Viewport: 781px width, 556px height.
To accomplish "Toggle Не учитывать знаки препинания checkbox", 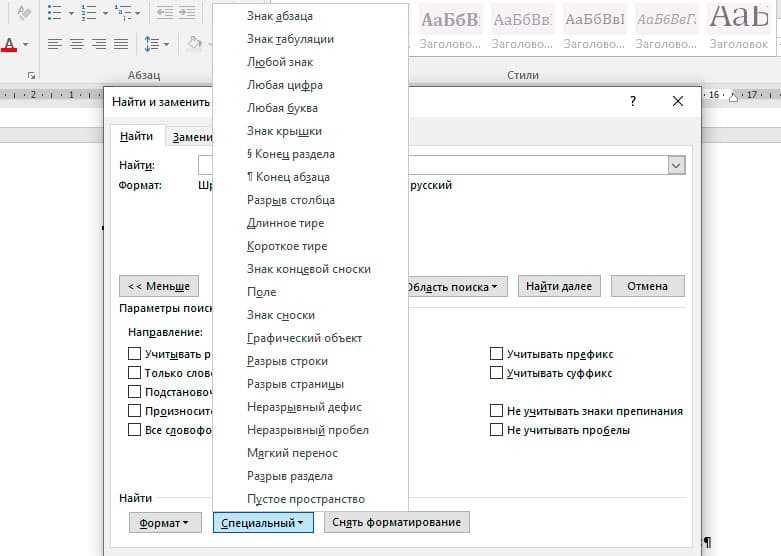I will 496,411.
